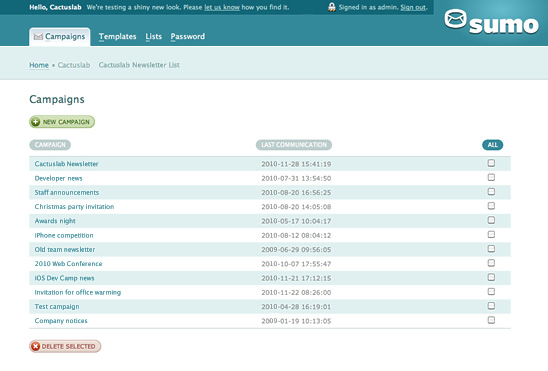This screenshot has width=548, height=371.
Task: Click the New Campaign button label
Action: click(66, 122)
